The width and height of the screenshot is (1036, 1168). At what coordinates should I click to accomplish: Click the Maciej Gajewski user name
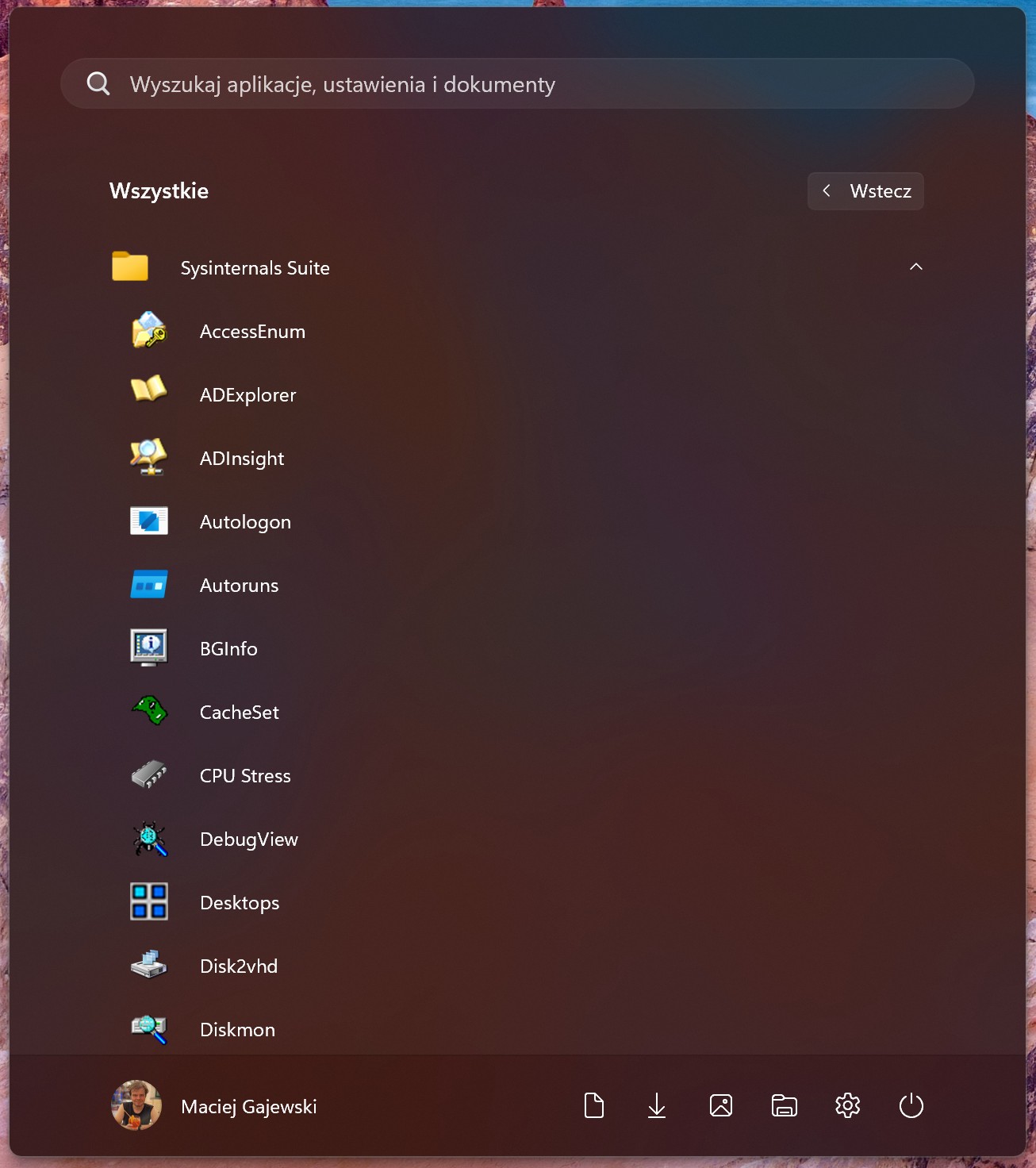pyautogui.click(x=249, y=1106)
